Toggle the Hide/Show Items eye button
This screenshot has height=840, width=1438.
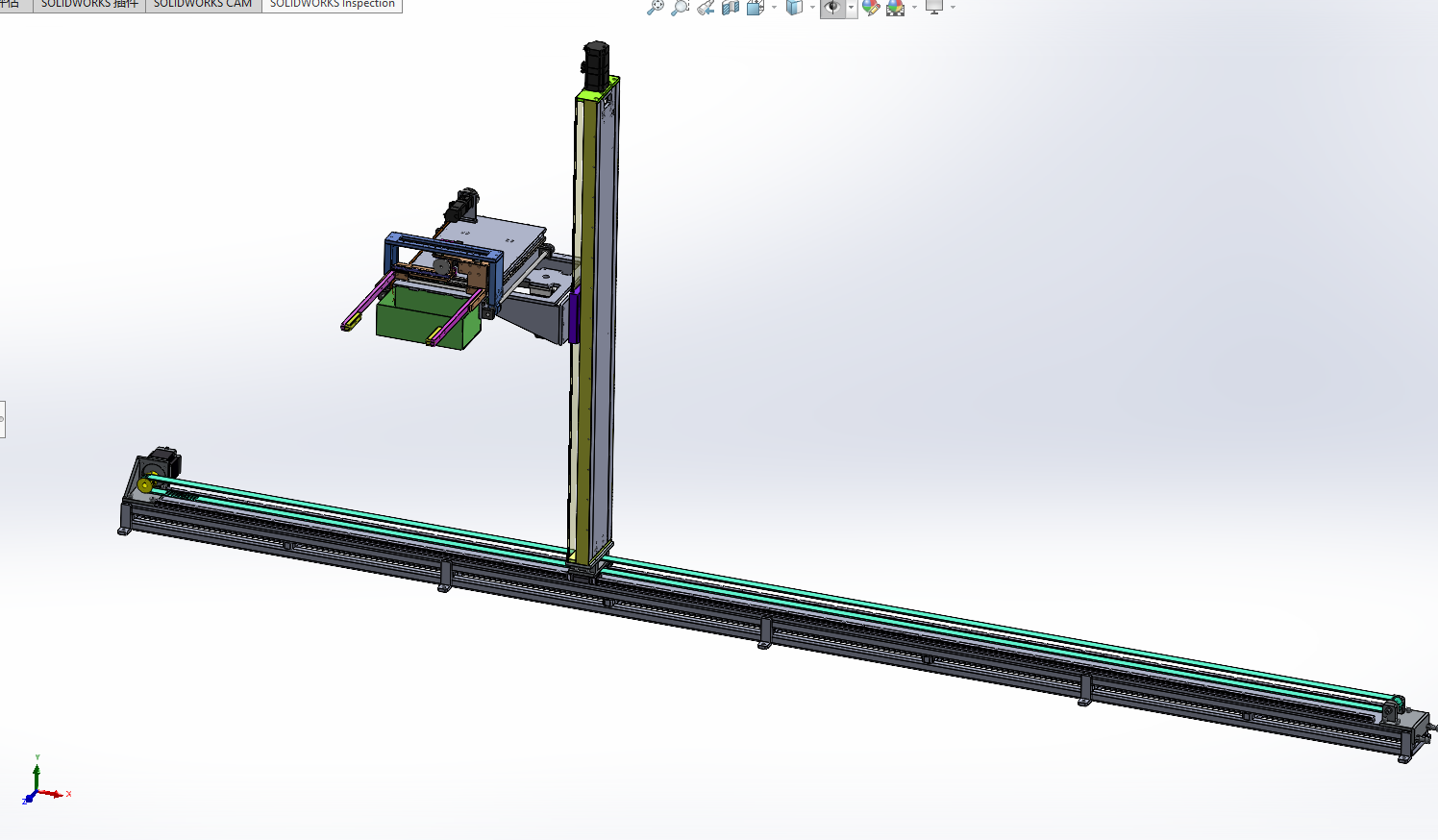[x=832, y=8]
